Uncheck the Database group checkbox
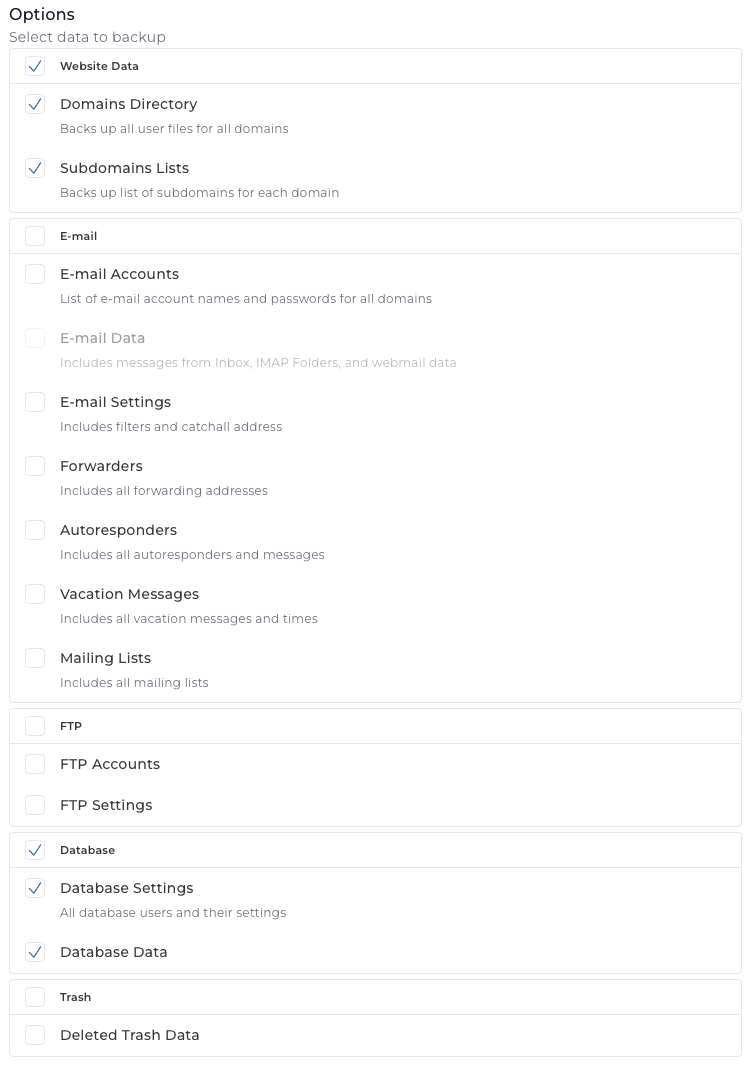The width and height of the screenshot is (752, 1075). tap(35, 850)
